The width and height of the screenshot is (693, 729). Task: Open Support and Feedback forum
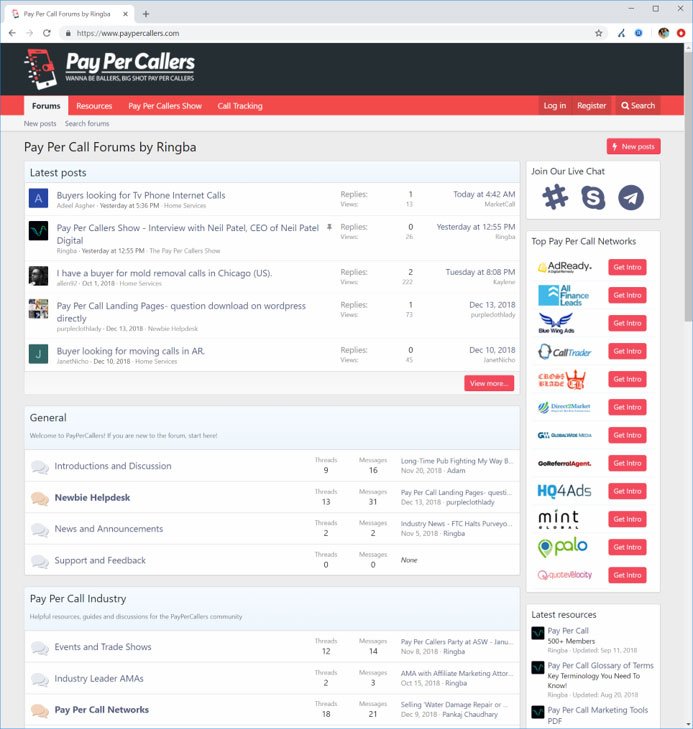[100, 560]
